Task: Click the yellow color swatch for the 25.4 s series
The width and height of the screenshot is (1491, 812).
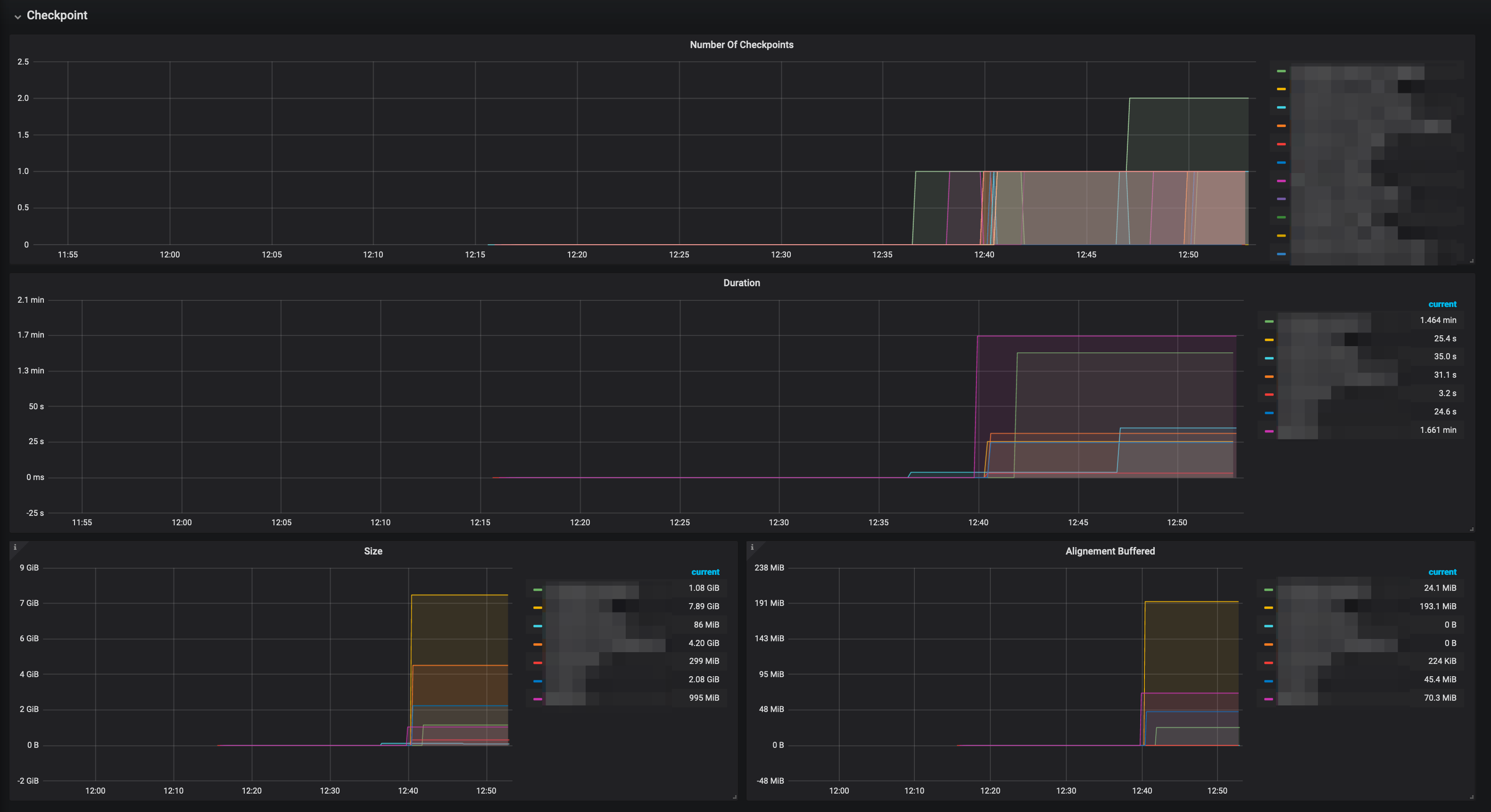Action: pyautogui.click(x=1269, y=340)
